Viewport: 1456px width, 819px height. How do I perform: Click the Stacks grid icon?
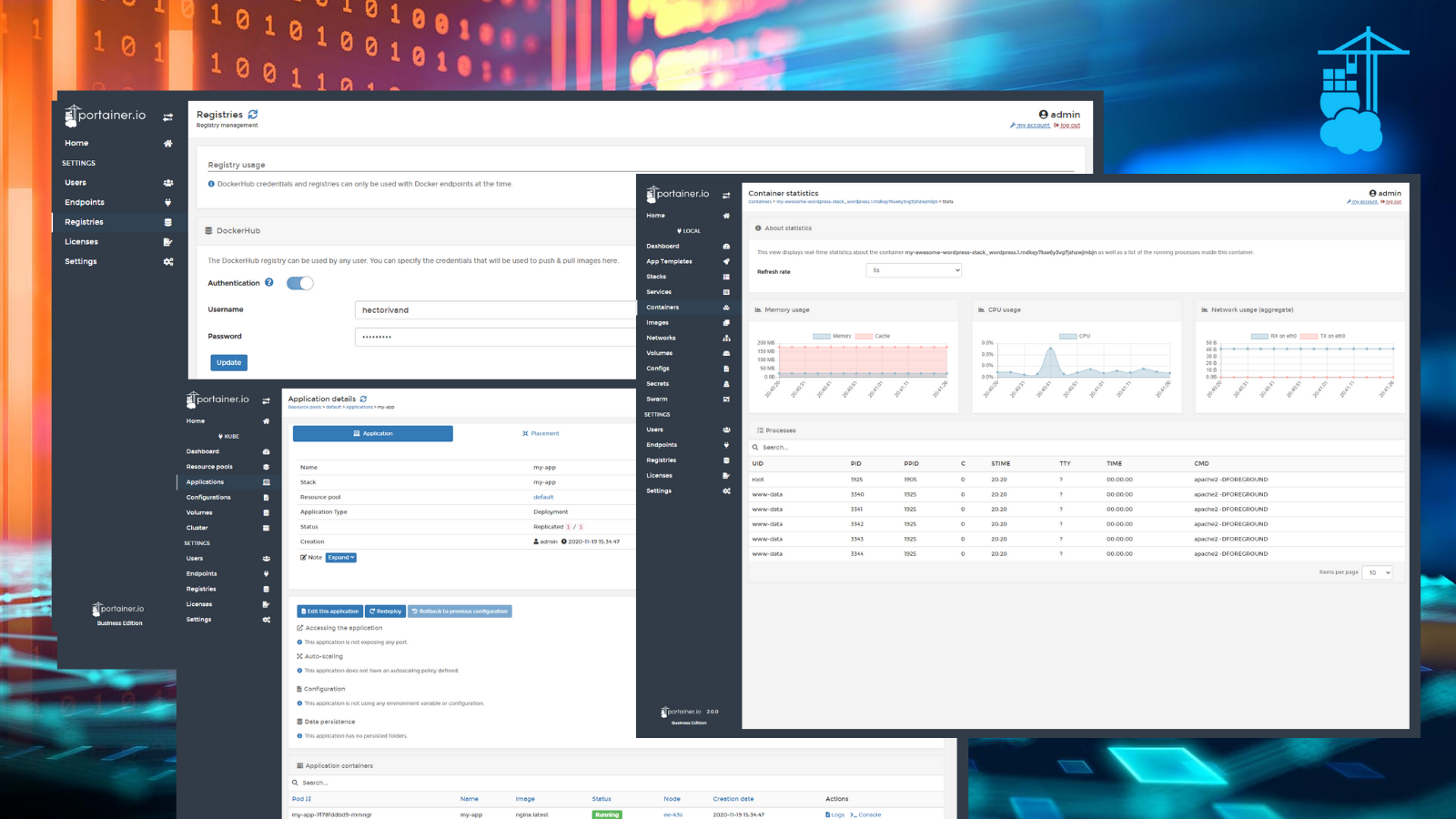coord(726,277)
